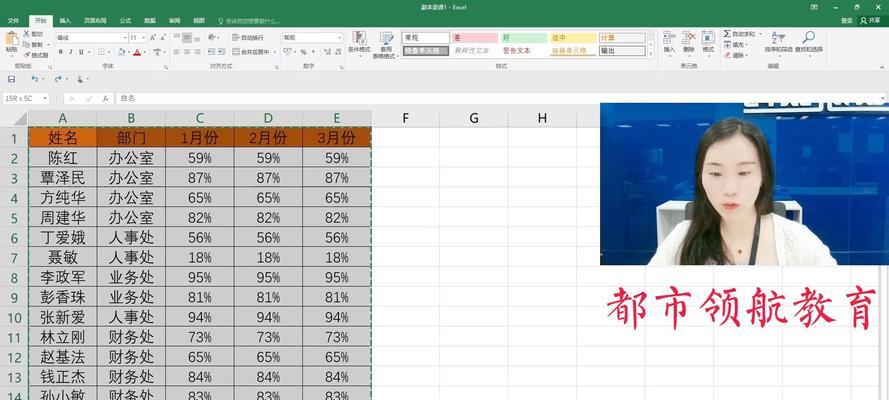Screen dimensions: 889x400
Task: Apply the red font color A
Action: (x=137, y=52)
